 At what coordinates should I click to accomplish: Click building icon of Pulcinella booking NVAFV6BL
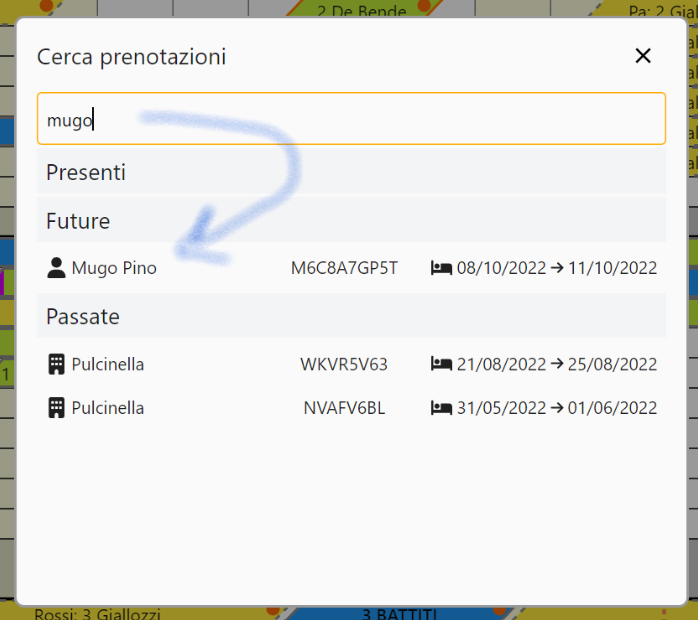(x=56, y=408)
